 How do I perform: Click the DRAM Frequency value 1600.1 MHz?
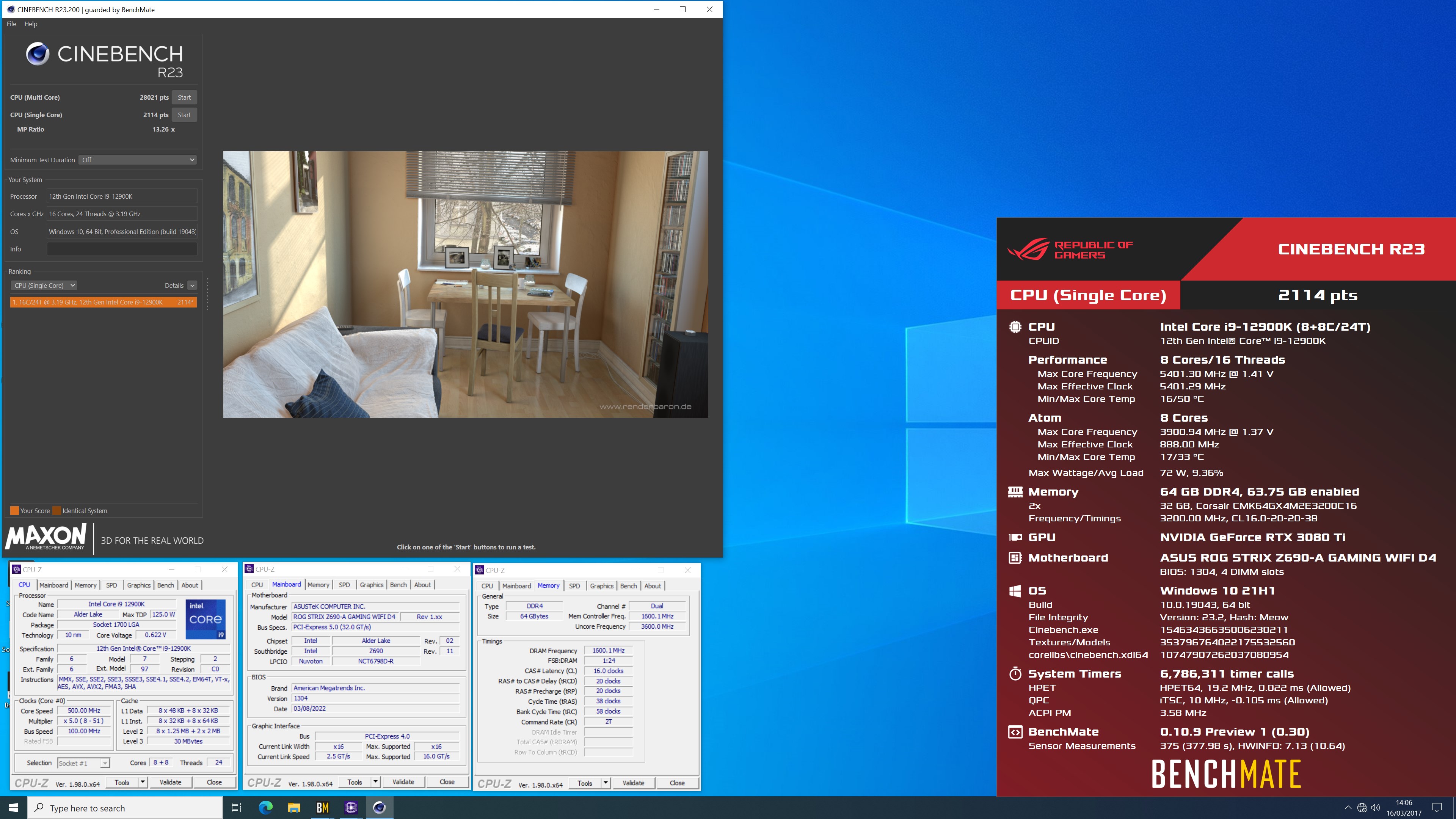click(609, 651)
